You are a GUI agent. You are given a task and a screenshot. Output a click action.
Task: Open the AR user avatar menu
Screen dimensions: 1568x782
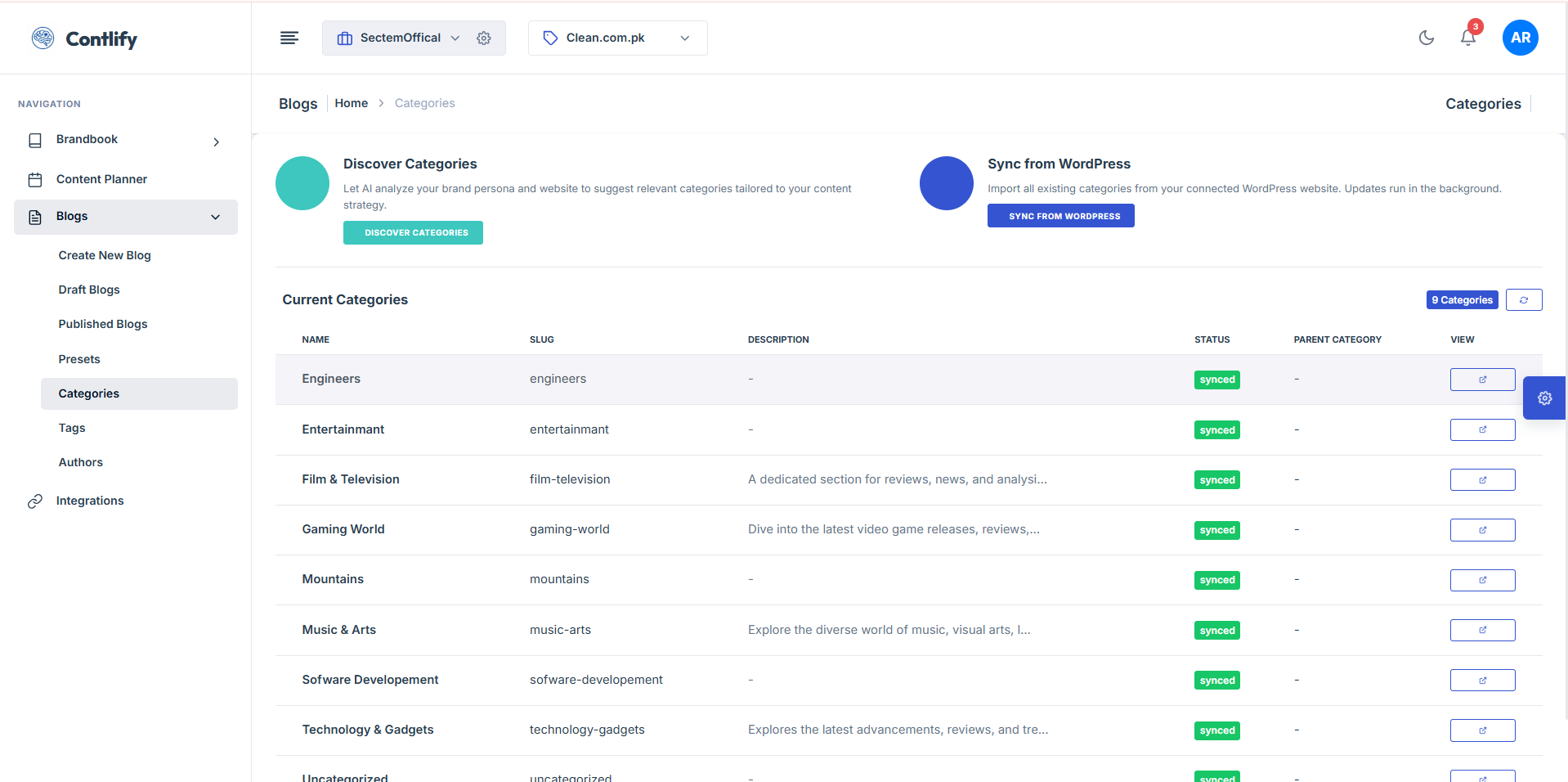click(1520, 38)
